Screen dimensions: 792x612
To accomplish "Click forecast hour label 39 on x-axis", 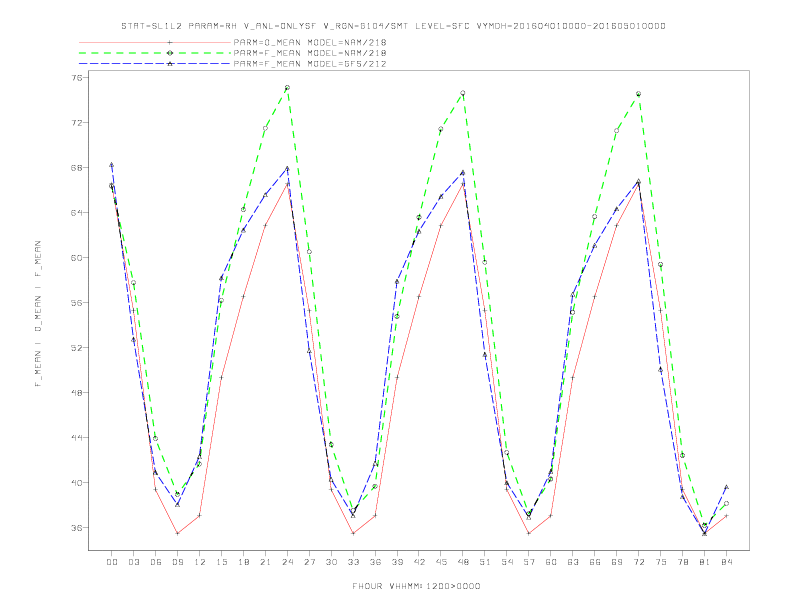I will 397,562.
